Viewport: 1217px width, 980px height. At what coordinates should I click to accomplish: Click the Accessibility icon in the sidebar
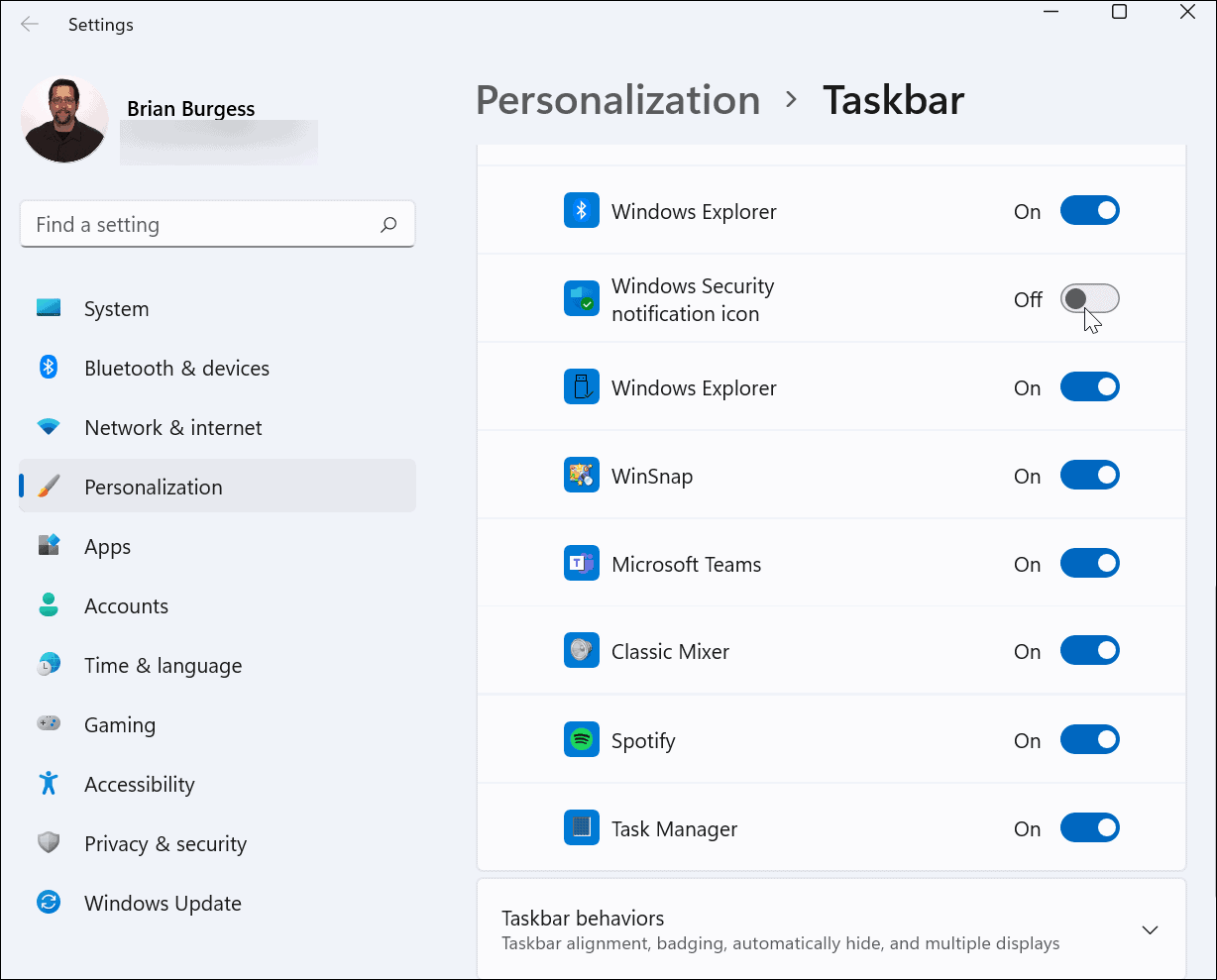point(48,784)
